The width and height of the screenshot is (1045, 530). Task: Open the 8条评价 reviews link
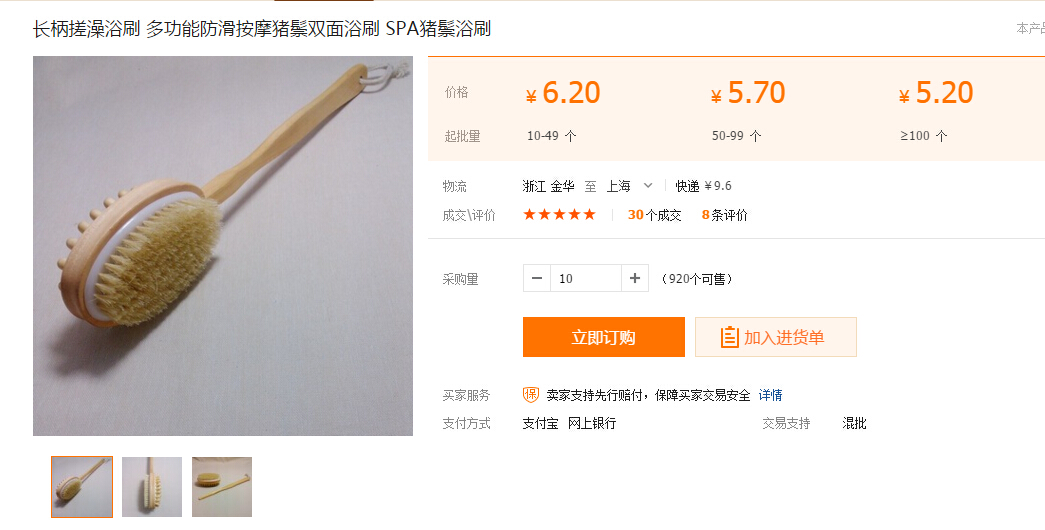click(x=724, y=215)
